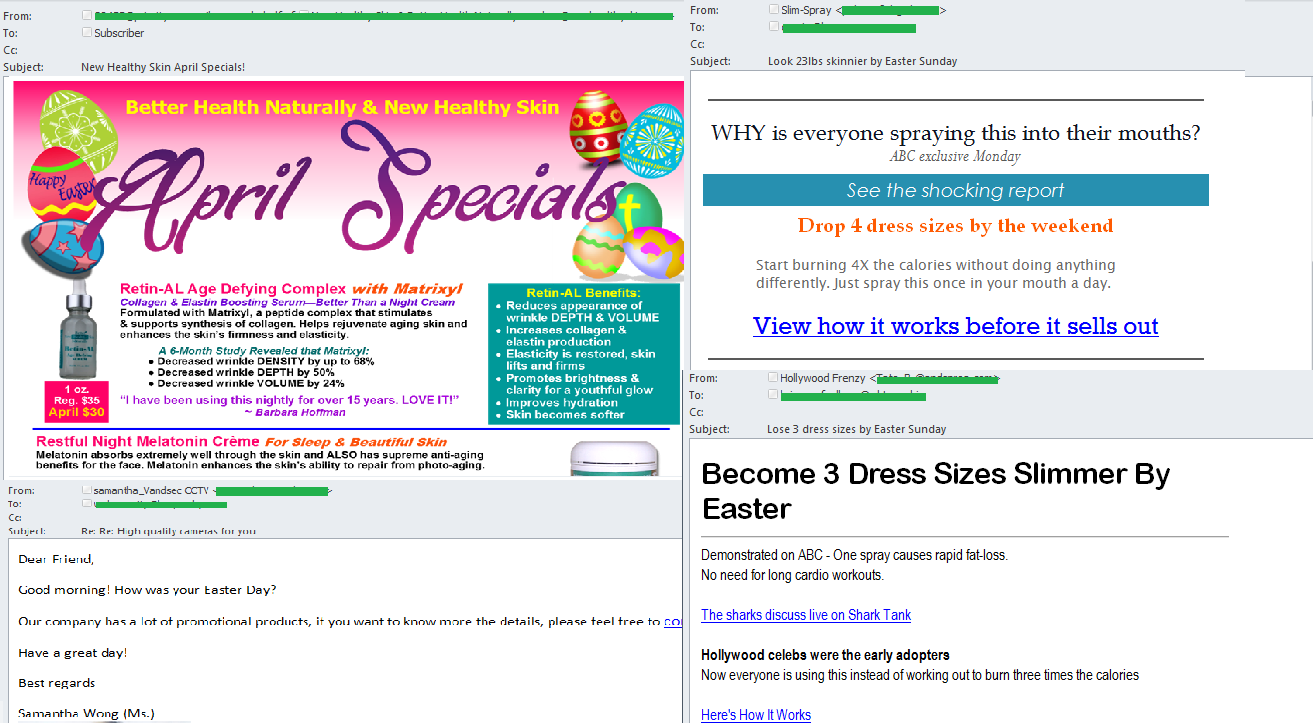The height and width of the screenshot is (723, 1313).
Task: Click the "~ Barbara Hoffman" attribution
Action: click(x=295, y=412)
